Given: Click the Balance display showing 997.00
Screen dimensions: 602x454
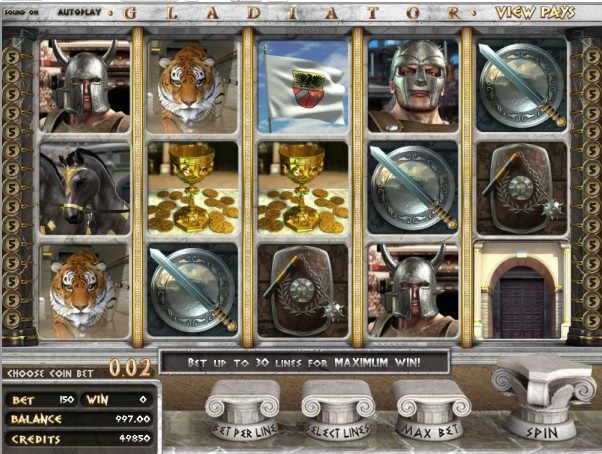Looking at the screenshot, I should 79,419.
